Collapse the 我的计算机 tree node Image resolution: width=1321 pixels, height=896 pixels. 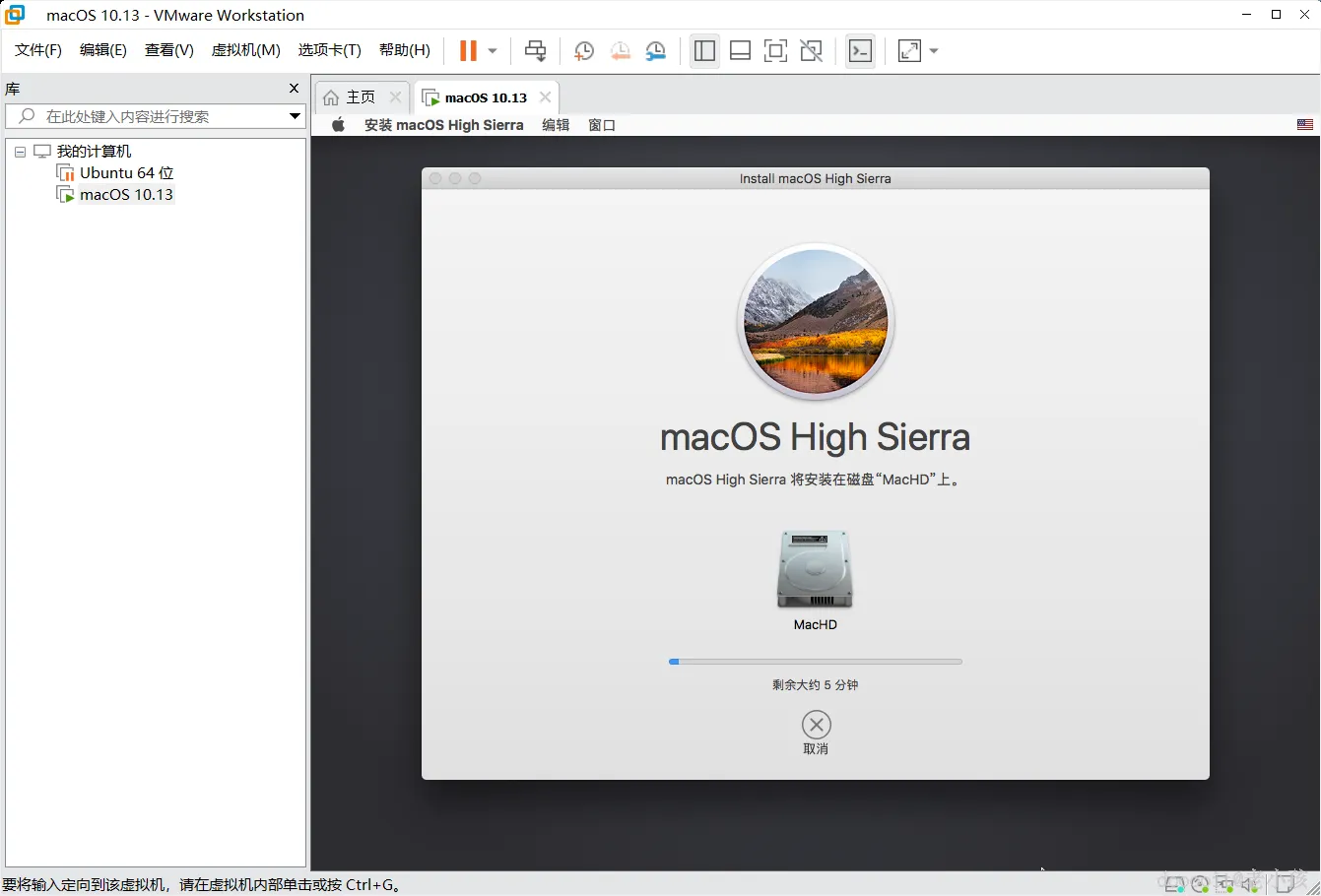pos(20,152)
